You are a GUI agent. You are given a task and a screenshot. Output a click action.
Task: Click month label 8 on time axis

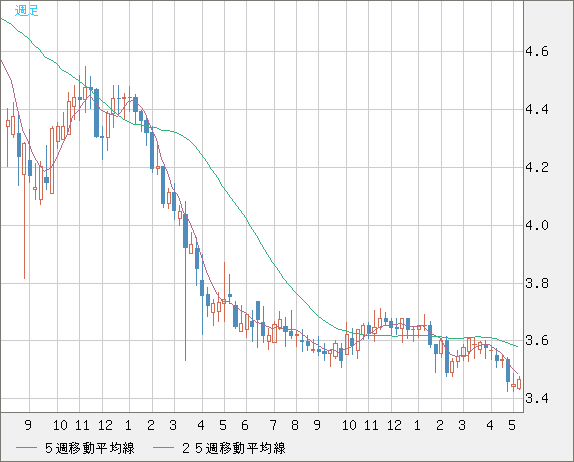[295, 425]
